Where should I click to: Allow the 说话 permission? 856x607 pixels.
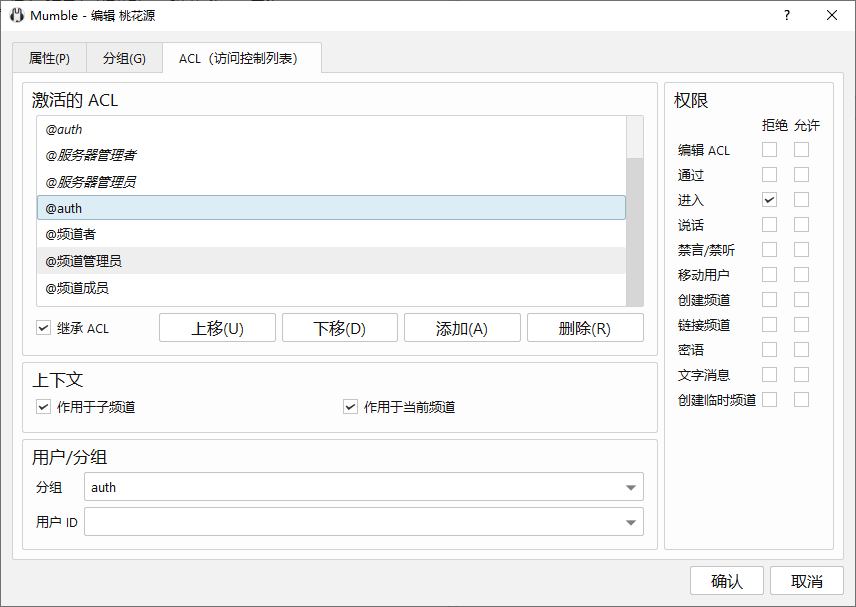pos(801,225)
